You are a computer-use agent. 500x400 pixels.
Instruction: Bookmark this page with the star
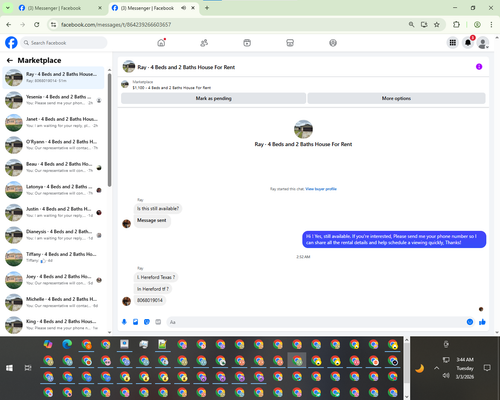[x=437, y=24]
